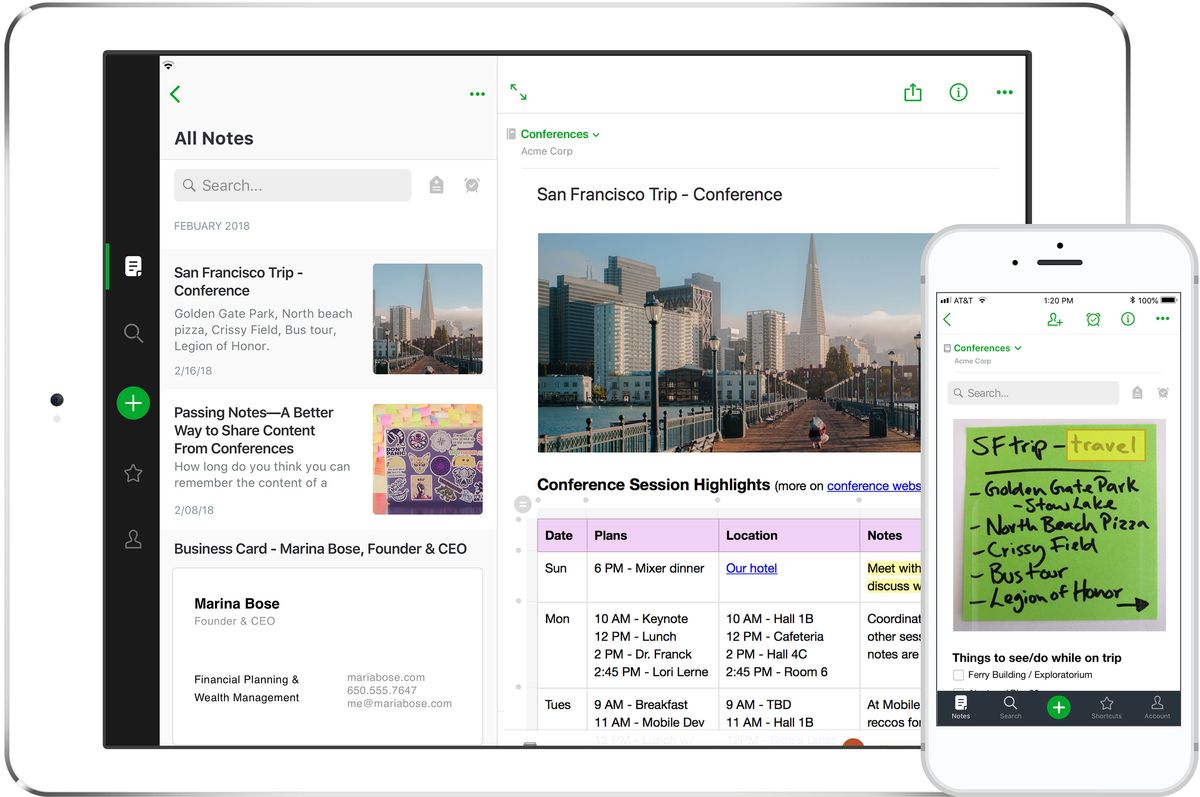Switch to the Shortcuts tab on the iPhone
The image size is (1200, 797).
pos(1106,708)
